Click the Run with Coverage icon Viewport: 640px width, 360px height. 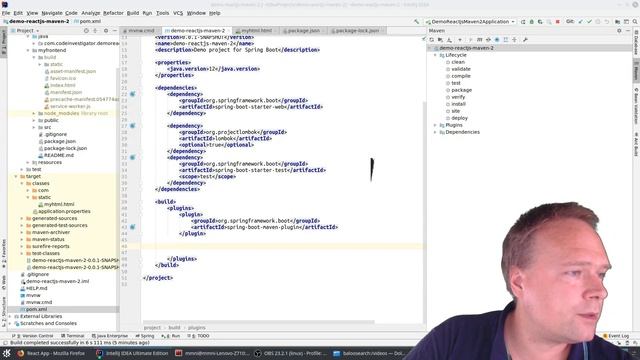pos(540,22)
